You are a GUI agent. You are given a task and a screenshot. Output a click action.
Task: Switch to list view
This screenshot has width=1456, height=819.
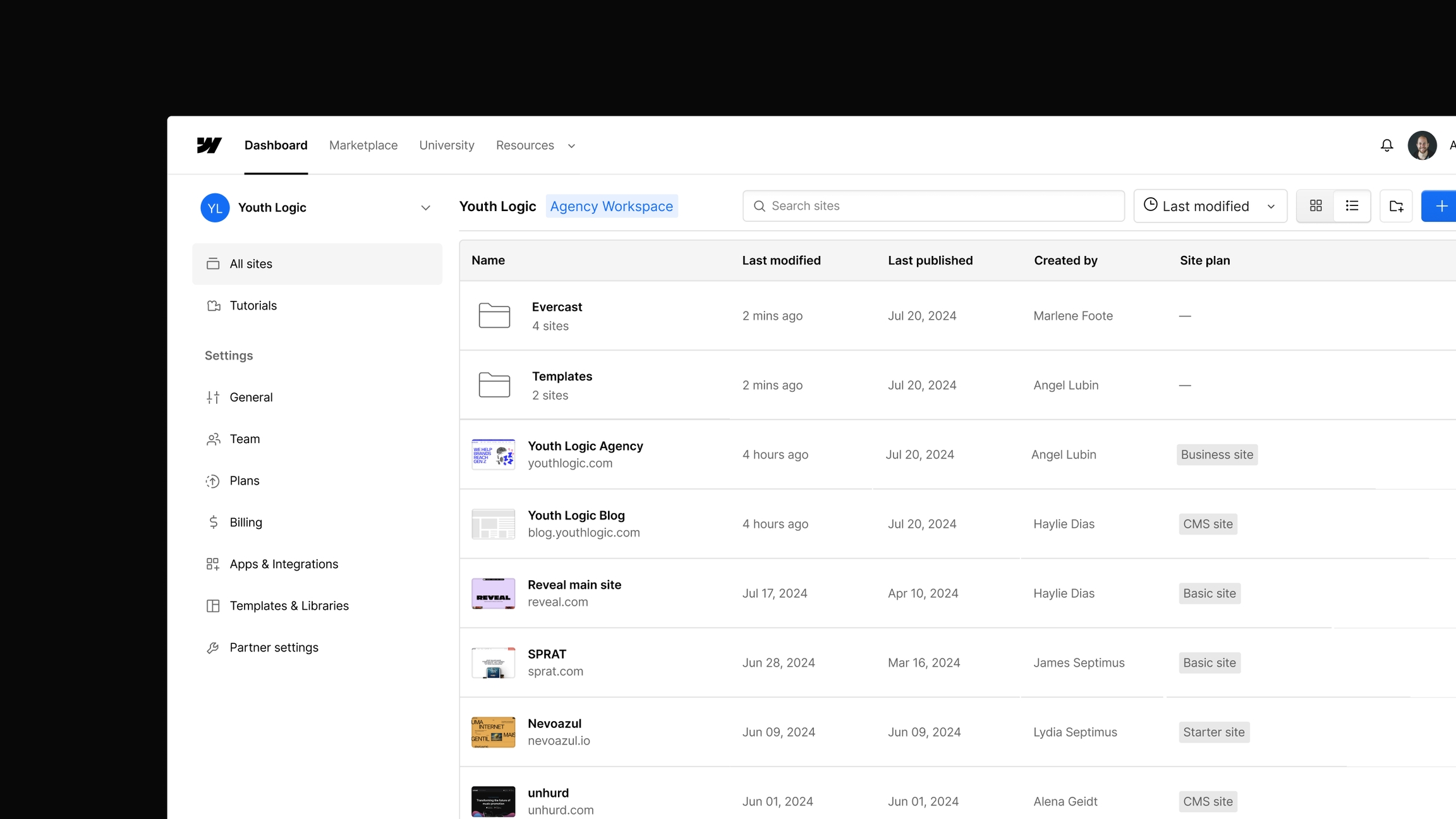coord(1352,206)
